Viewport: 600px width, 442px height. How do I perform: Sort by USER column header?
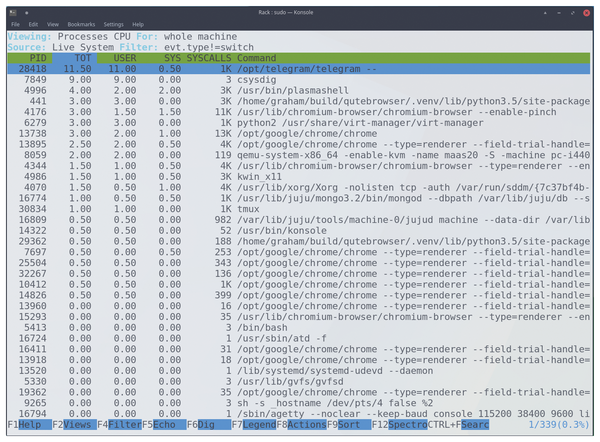click(125, 58)
